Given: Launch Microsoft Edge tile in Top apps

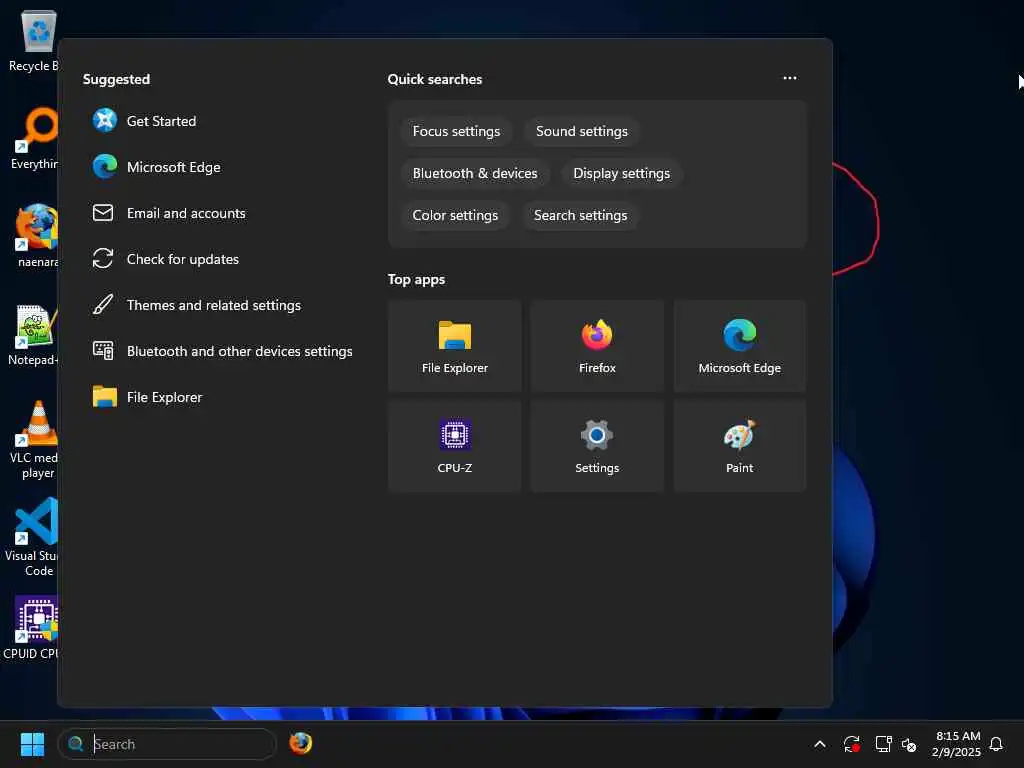Looking at the screenshot, I should tap(739, 346).
